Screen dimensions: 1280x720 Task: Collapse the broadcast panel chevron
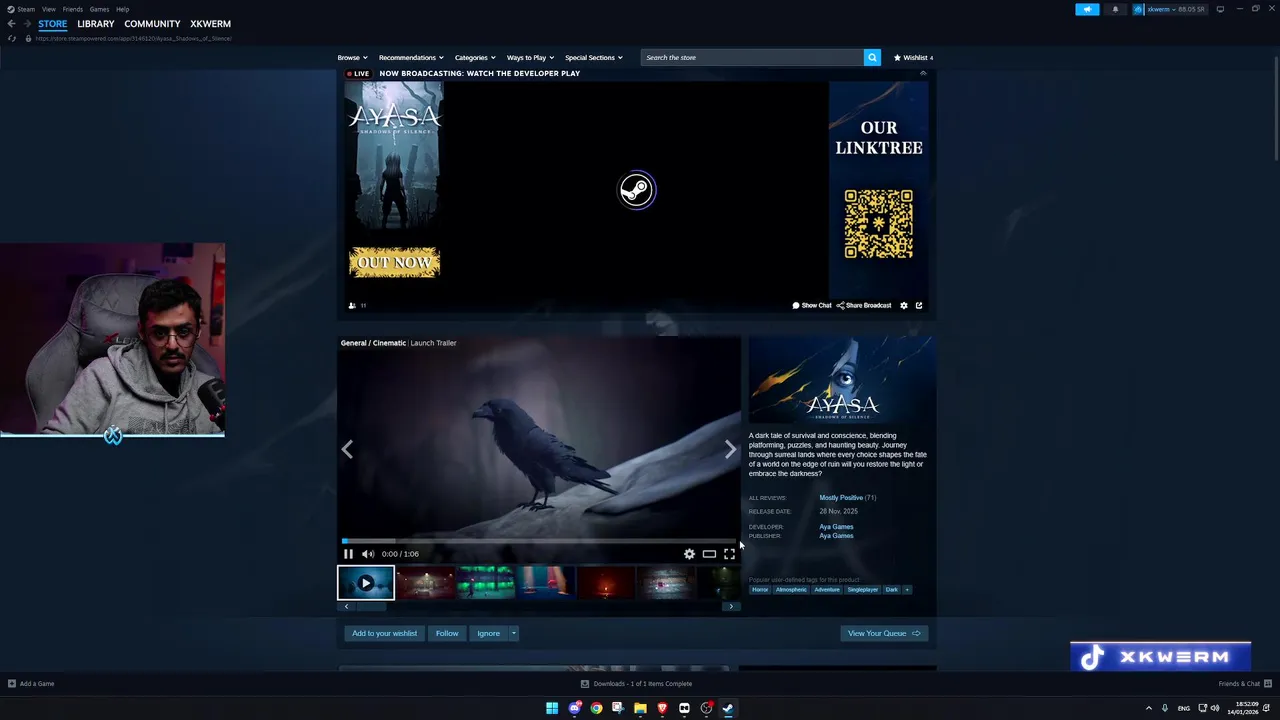pyautogui.click(x=923, y=73)
